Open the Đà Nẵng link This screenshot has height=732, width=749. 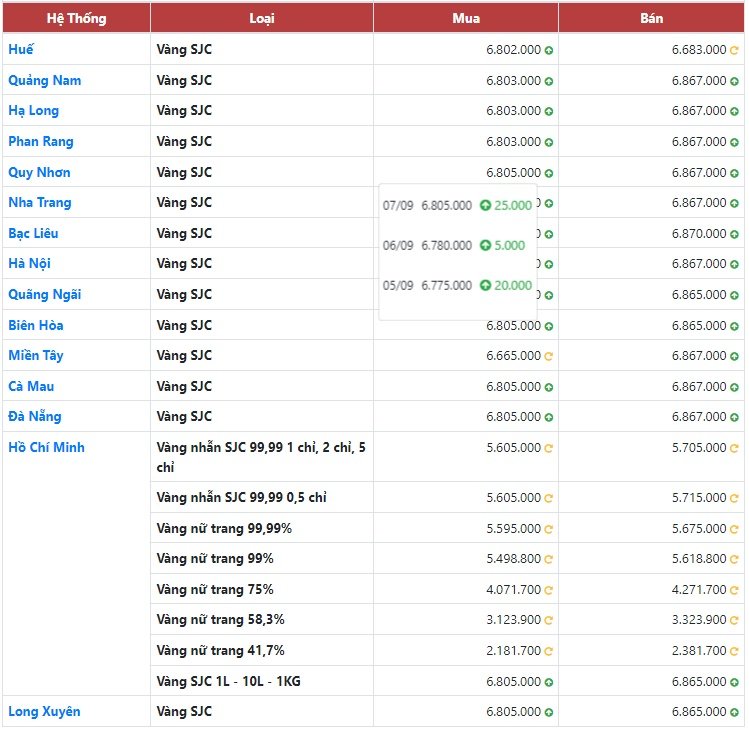point(34,417)
